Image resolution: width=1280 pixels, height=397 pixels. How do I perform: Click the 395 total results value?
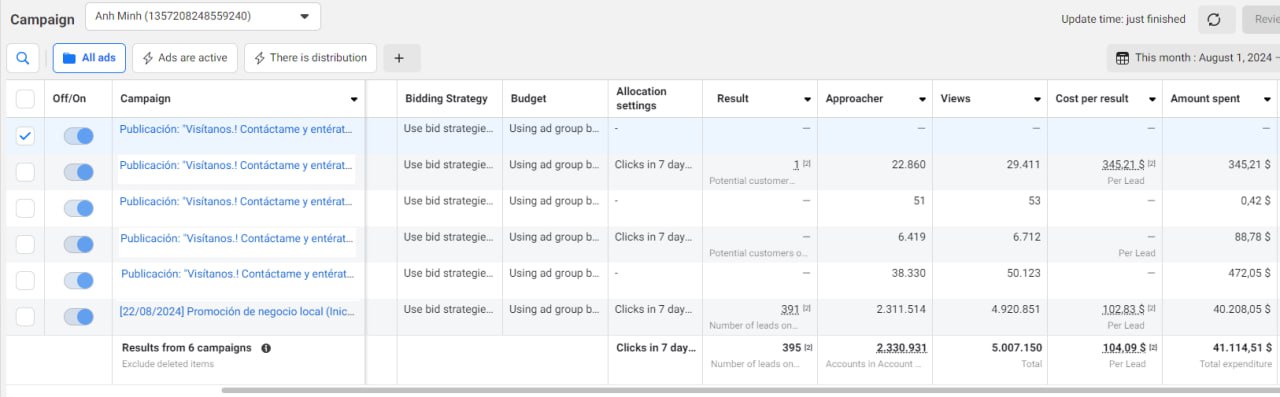click(792, 348)
